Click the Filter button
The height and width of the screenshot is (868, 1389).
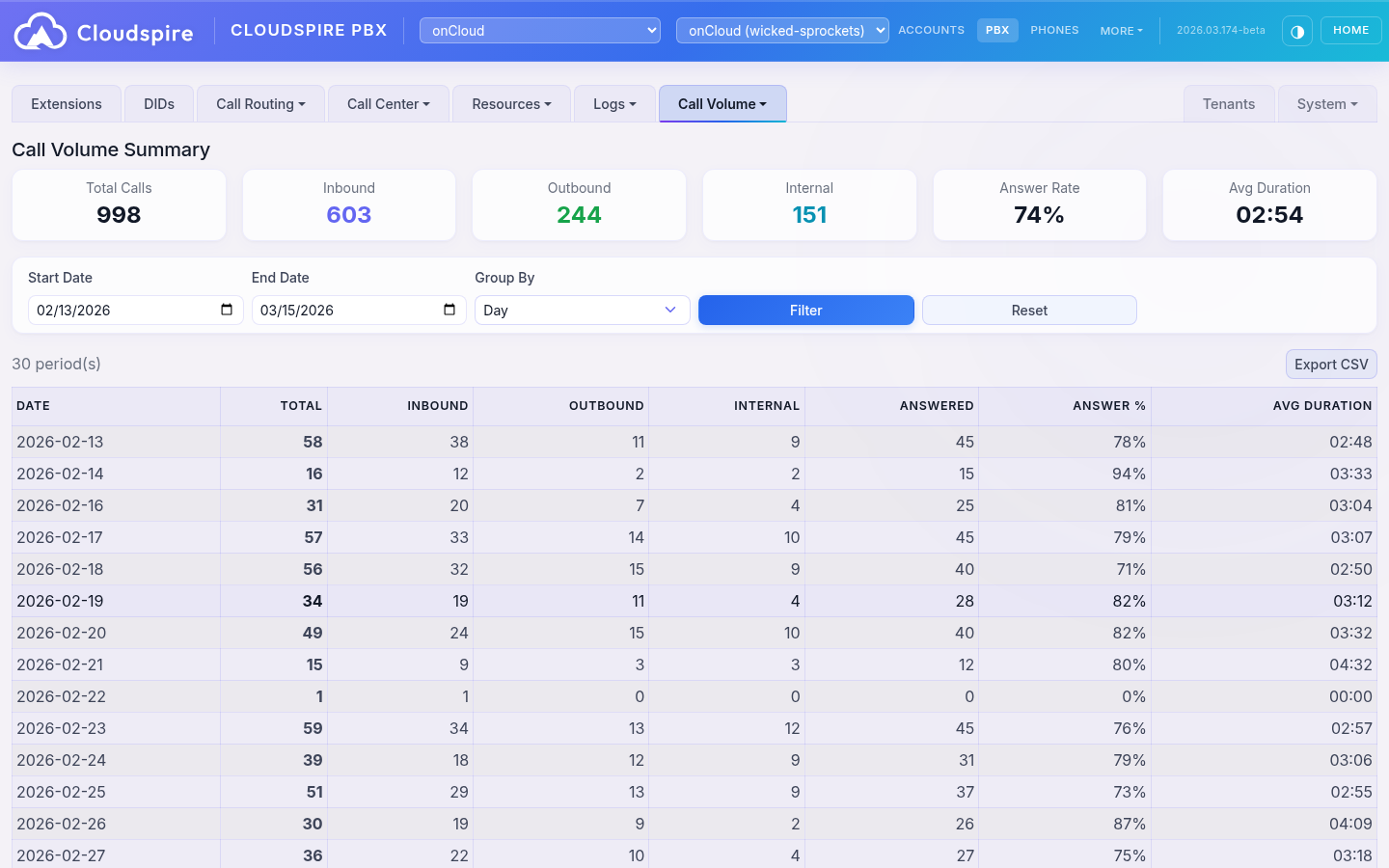point(805,310)
